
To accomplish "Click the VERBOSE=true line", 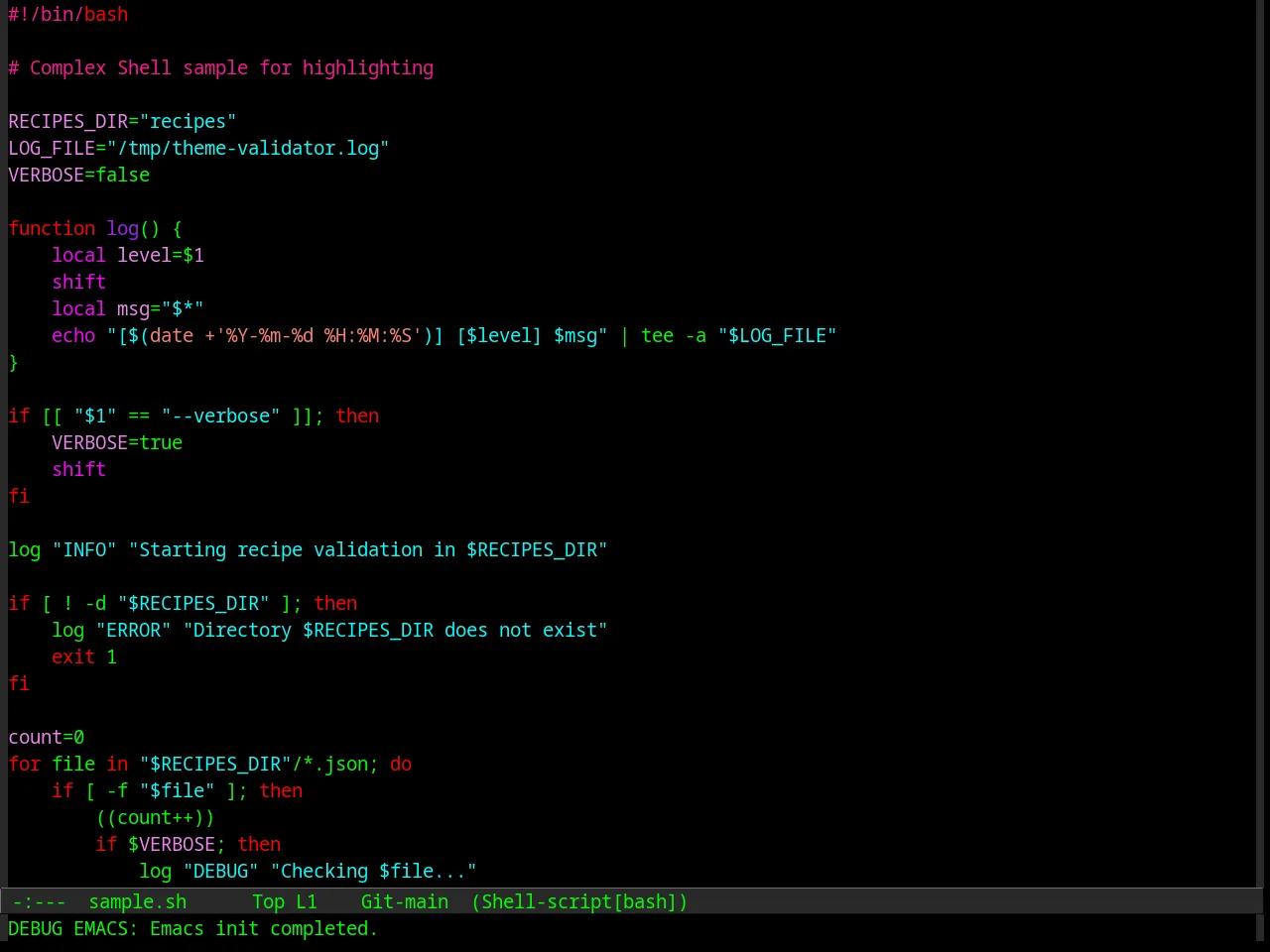I will pyautogui.click(x=117, y=442).
